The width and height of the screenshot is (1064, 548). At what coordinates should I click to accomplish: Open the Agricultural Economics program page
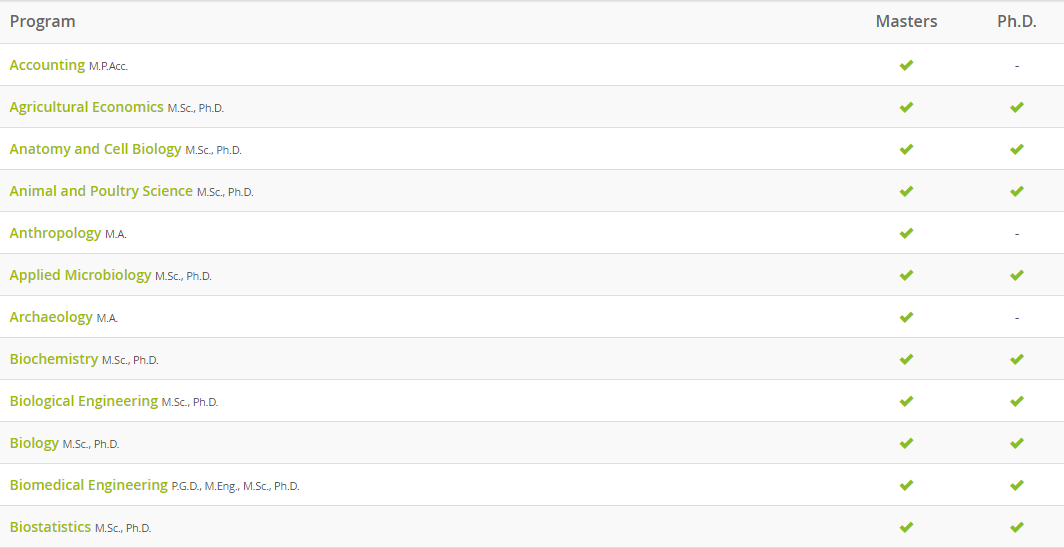[x=86, y=107]
